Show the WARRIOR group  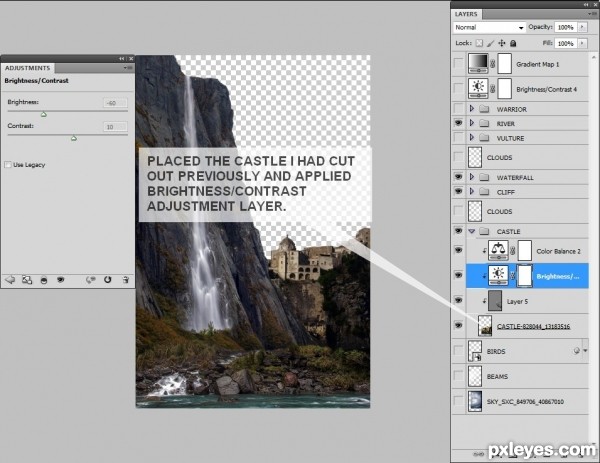pyautogui.click(x=458, y=109)
